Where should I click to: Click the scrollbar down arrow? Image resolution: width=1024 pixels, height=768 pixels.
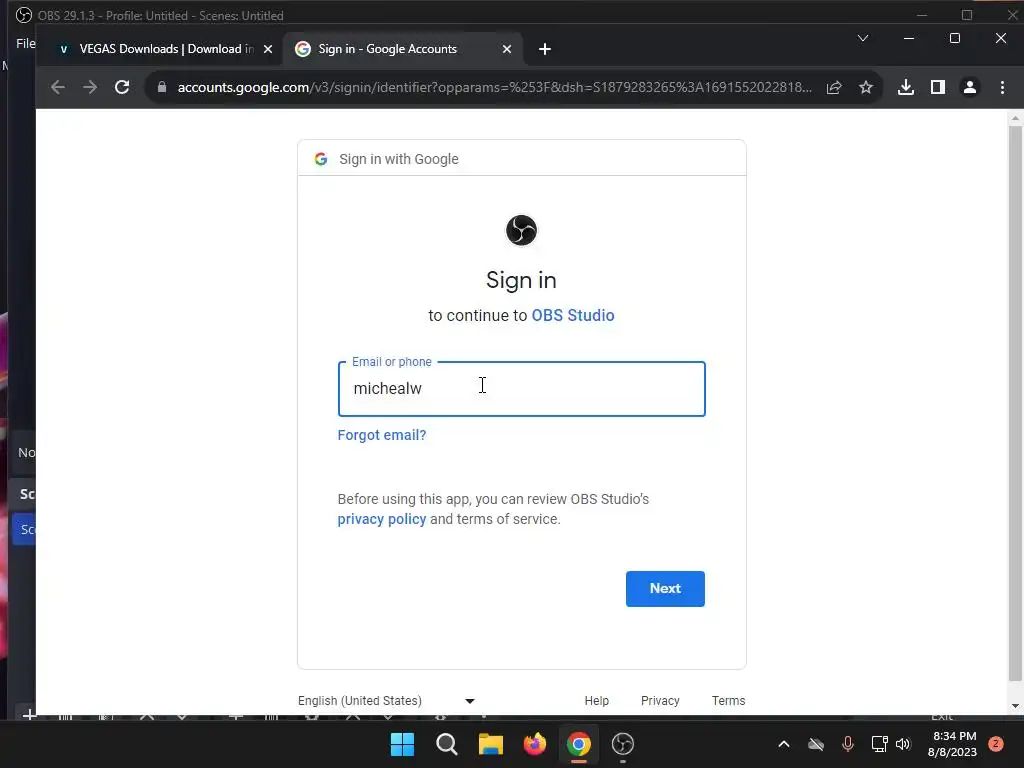click(x=1015, y=706)
